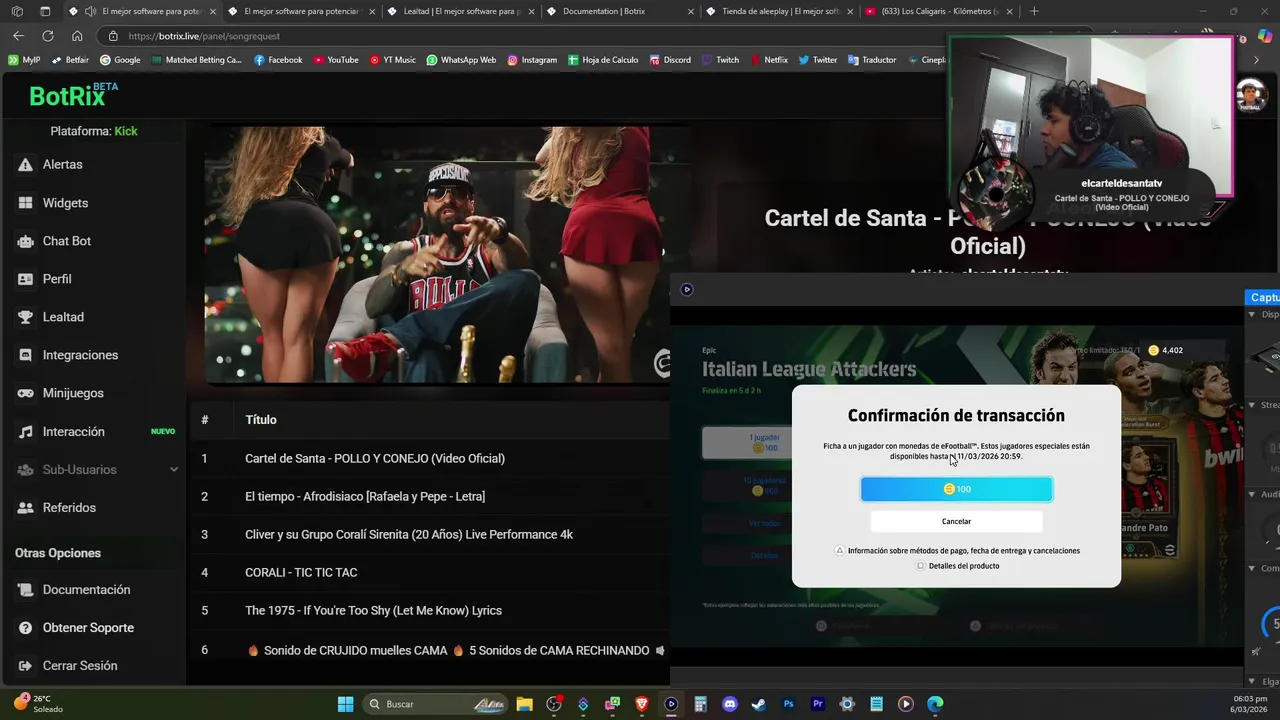The height and width of the screenshot is (720, 1280).
Task: Click the Título column header
Action: pyautogui.click(x=261, y=420)
